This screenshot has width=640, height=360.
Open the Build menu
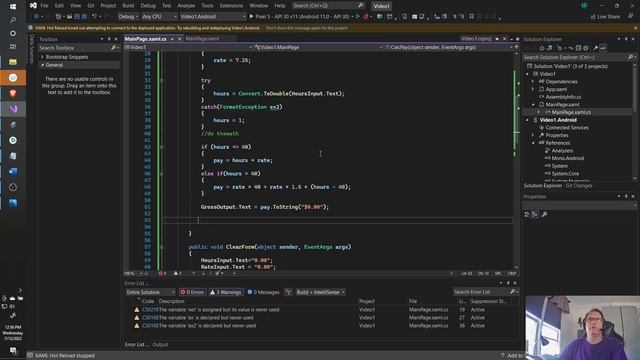[x=128, y=6]
